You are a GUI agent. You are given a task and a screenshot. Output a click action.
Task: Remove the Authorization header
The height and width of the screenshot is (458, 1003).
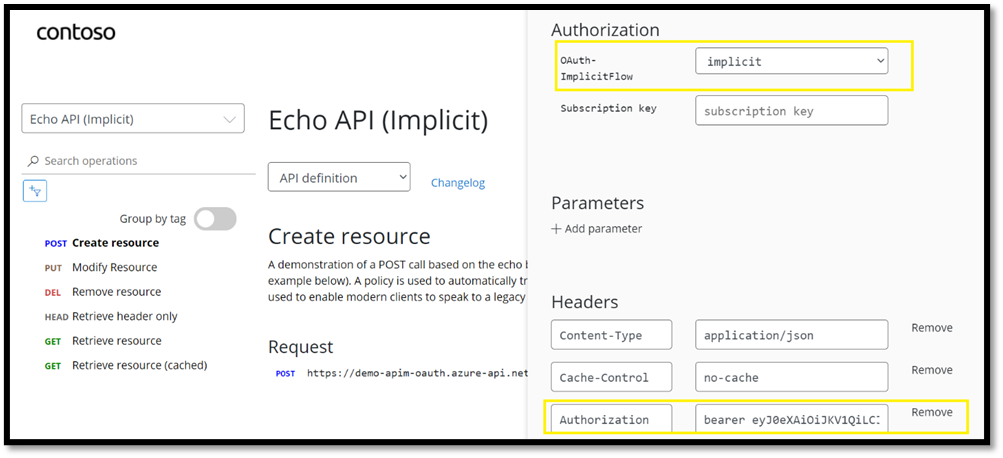point(931,412)
